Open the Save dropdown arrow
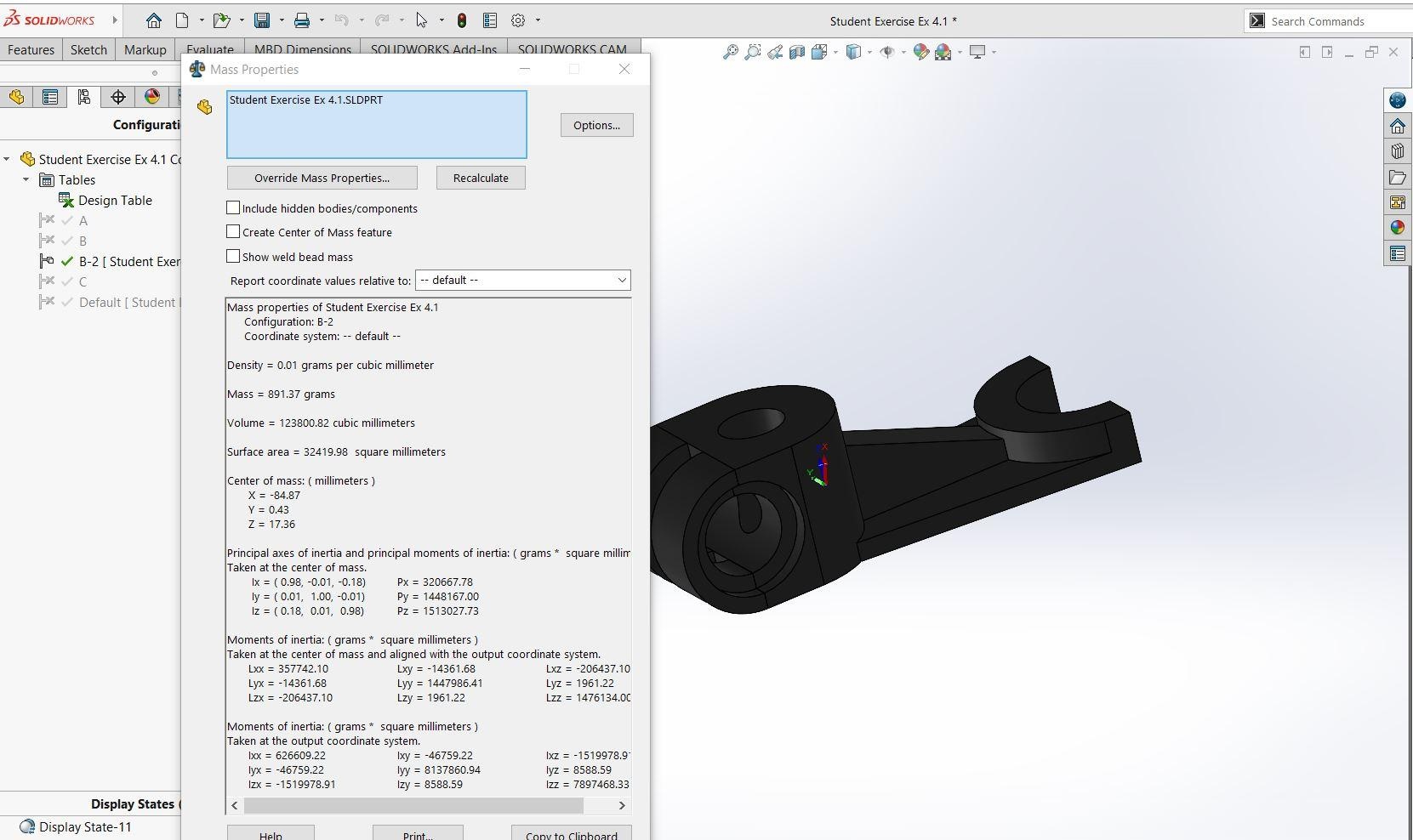The height and width of the screenshot is (840, 1413). click(x=282, y=20)
